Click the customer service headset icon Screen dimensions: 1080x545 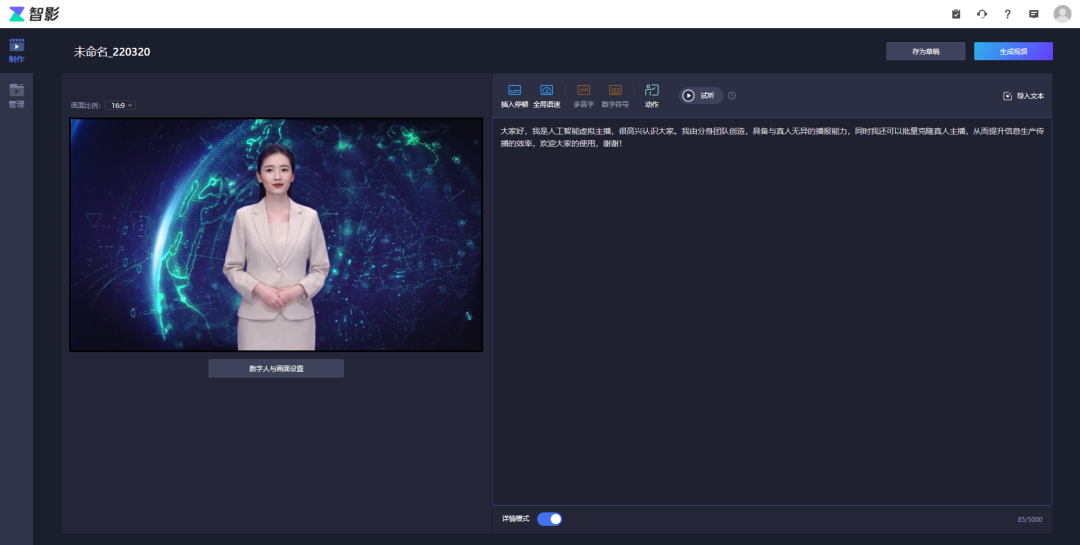[x=982, y=14]
